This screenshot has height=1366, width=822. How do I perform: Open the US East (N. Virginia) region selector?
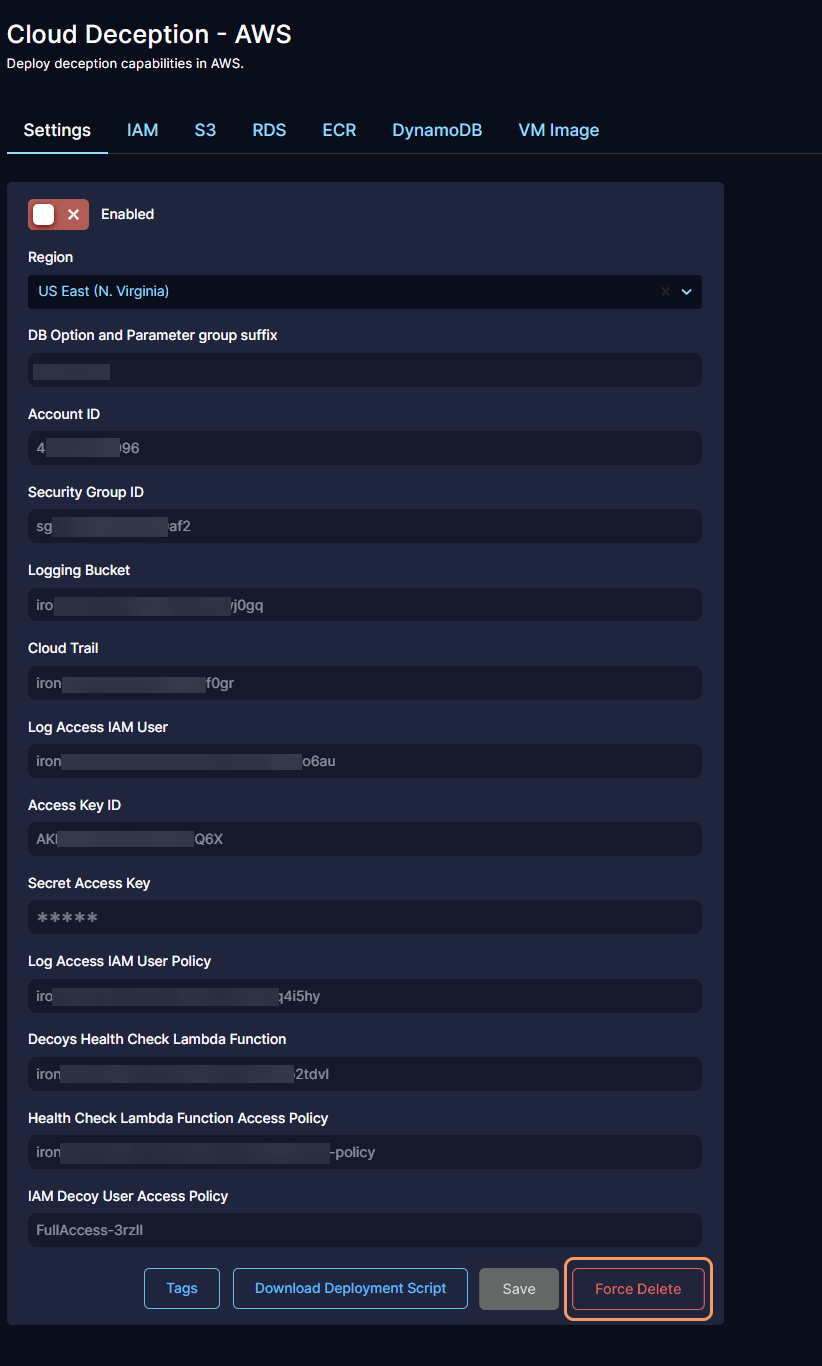click(340, 292)
